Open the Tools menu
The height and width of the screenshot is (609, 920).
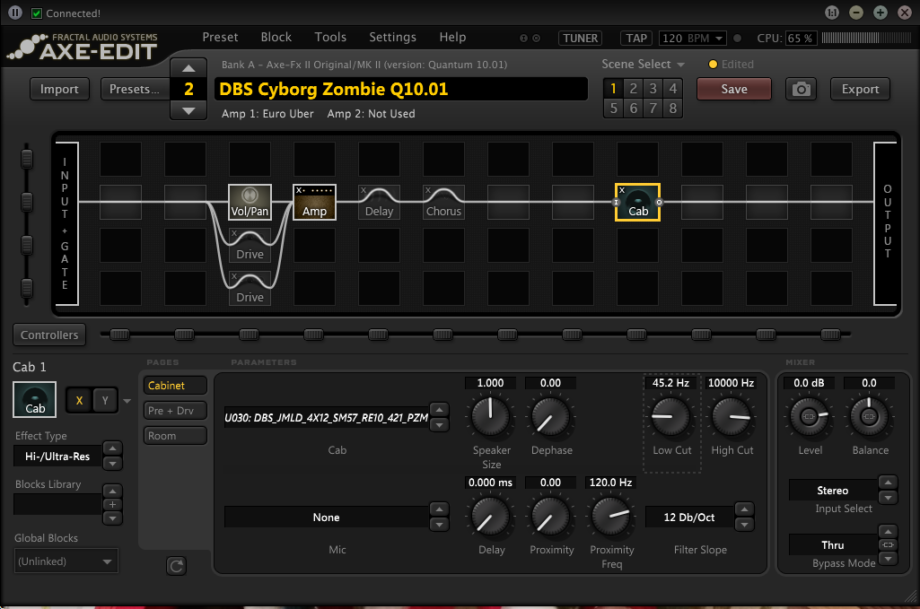coord(331,37)
